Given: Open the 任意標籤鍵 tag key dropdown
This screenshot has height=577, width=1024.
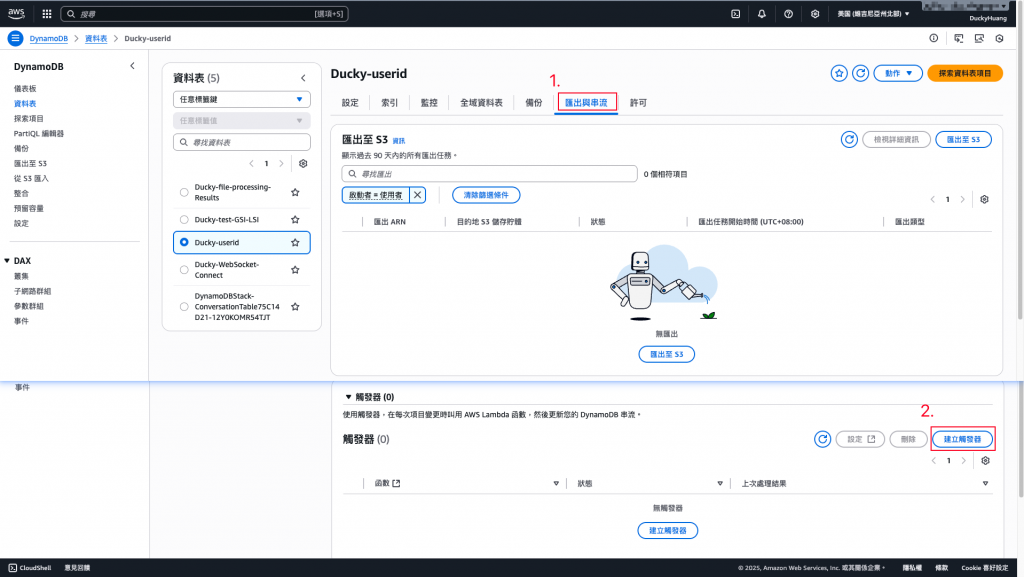Looking at the screenshot, I should point(242,99).
